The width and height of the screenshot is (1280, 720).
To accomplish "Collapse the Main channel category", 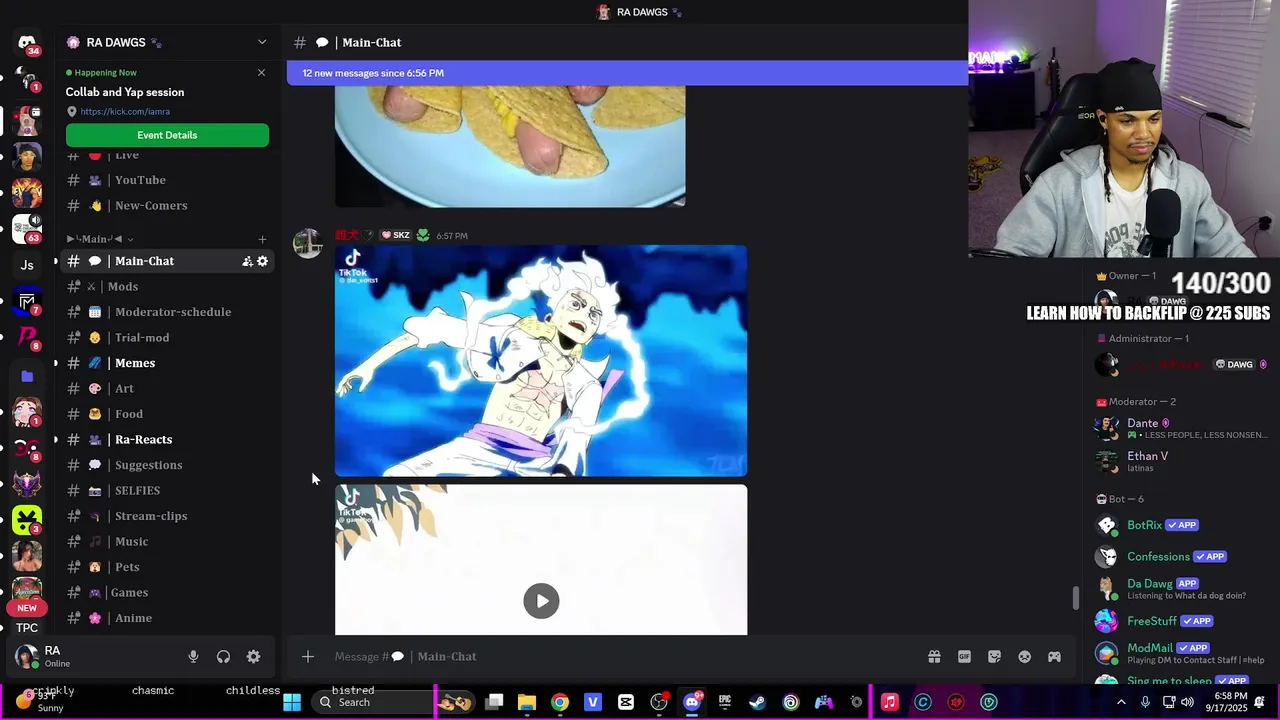I will (x=99, y=239).
